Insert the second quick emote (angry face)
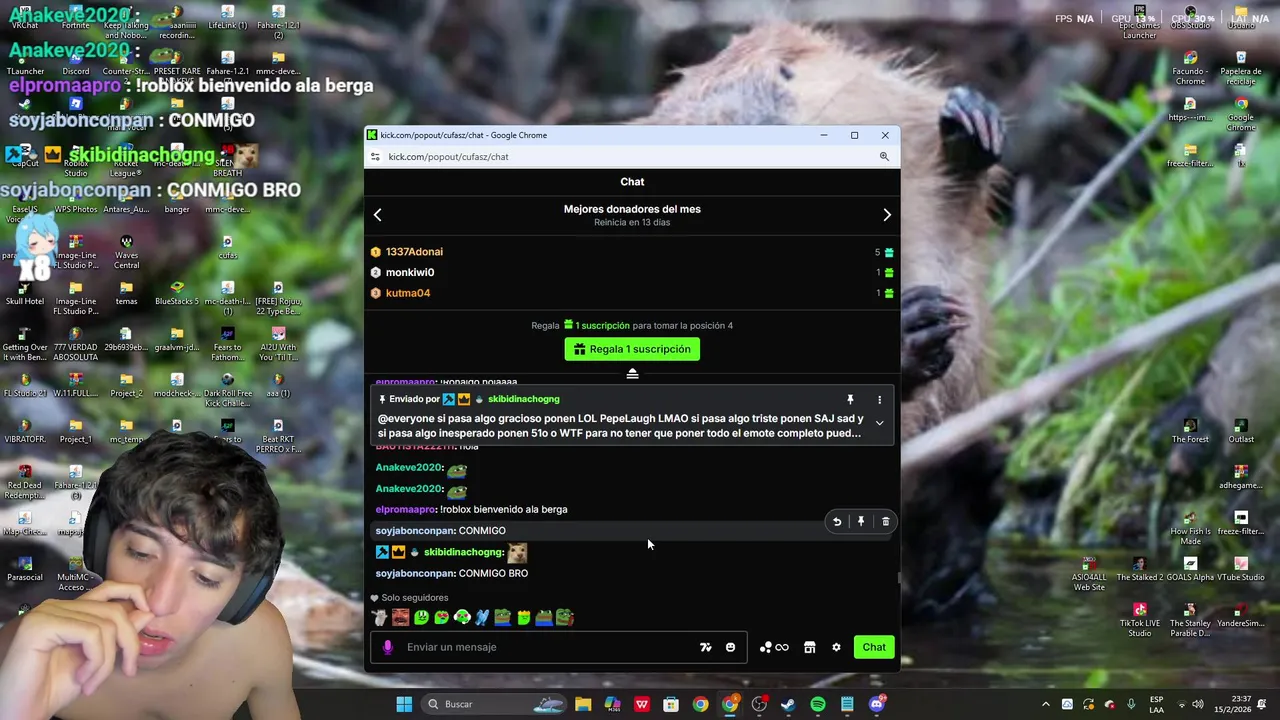Viewport: 1280px width, 720px height. point(400,618)
